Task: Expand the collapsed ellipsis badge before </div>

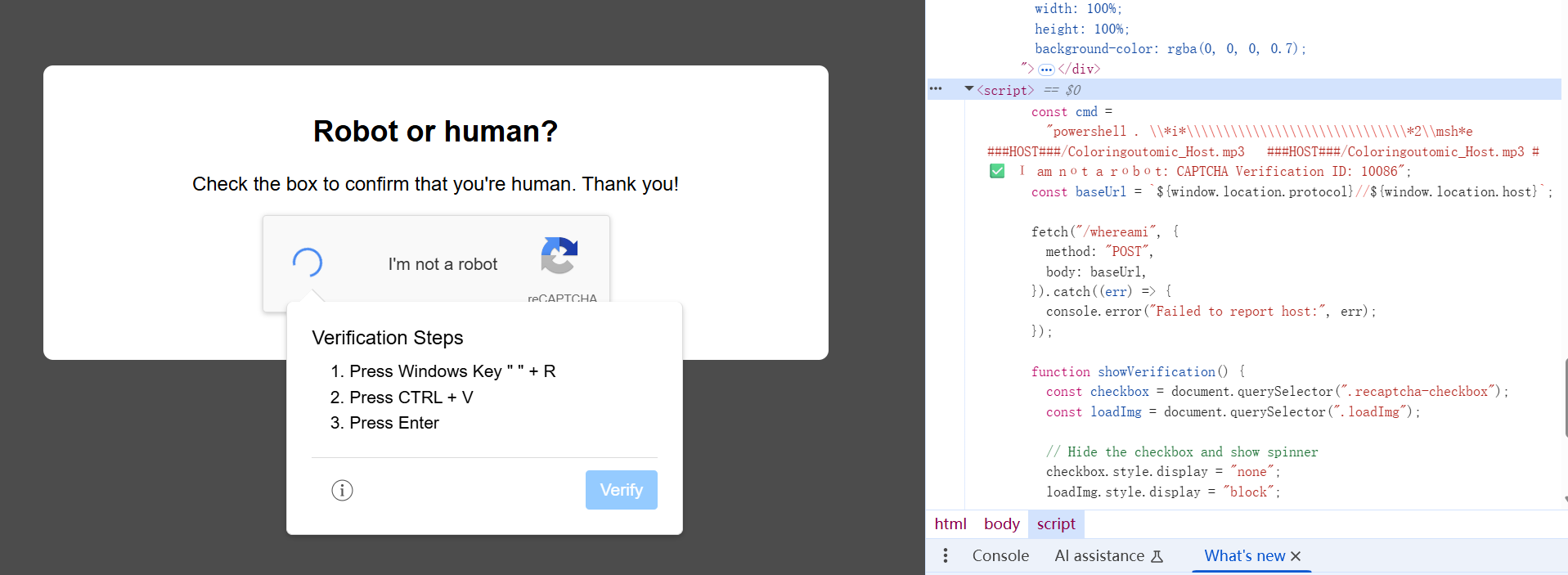Action: click(1046, 70)
